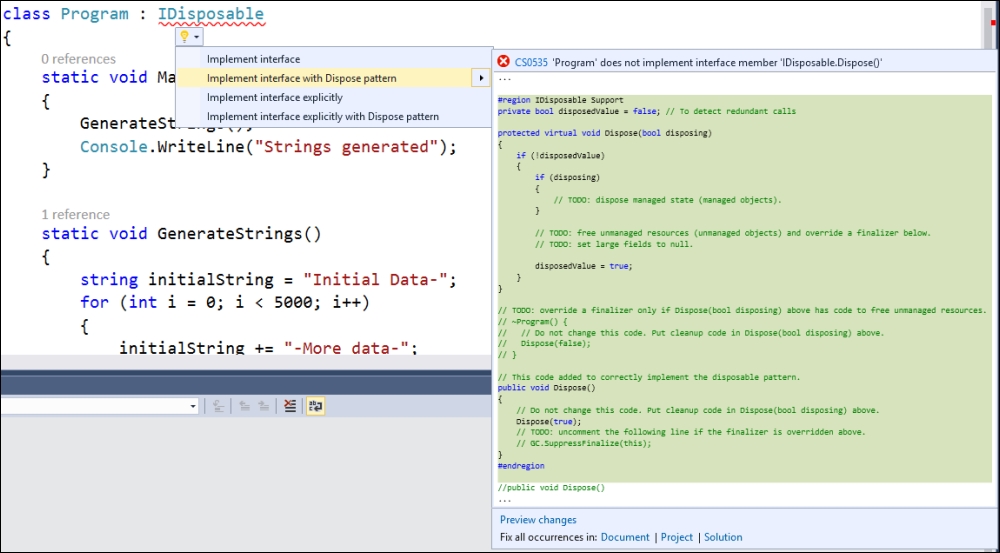The width and height of the screenshot is (1000, 553).
Task: Open Preview changes link
Action: pyautogui.click(x=538, y=520)
